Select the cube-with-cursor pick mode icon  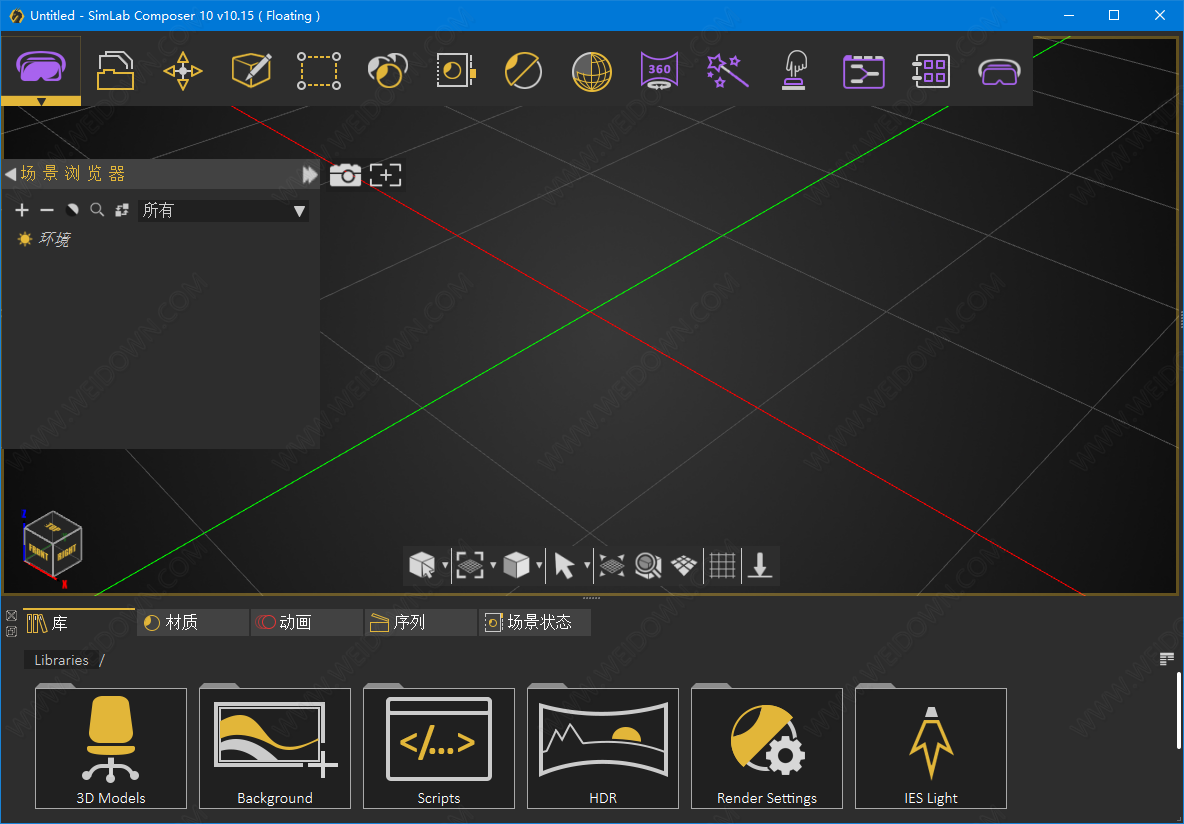[422, 565]
